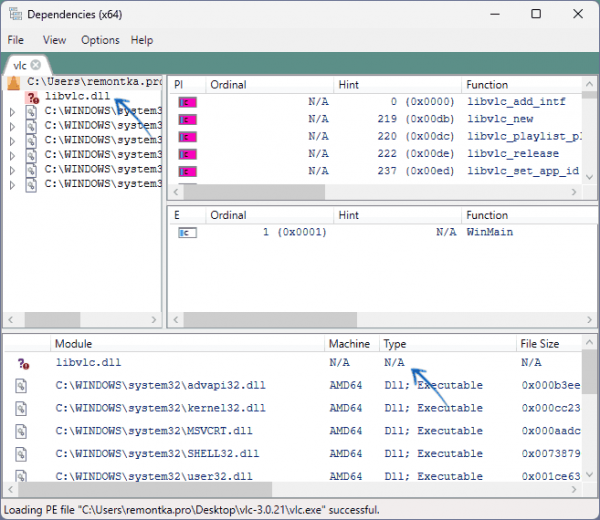Click the magenta import icon beside libvlc_release
600x520 pixels.
(x=188, y=154)
